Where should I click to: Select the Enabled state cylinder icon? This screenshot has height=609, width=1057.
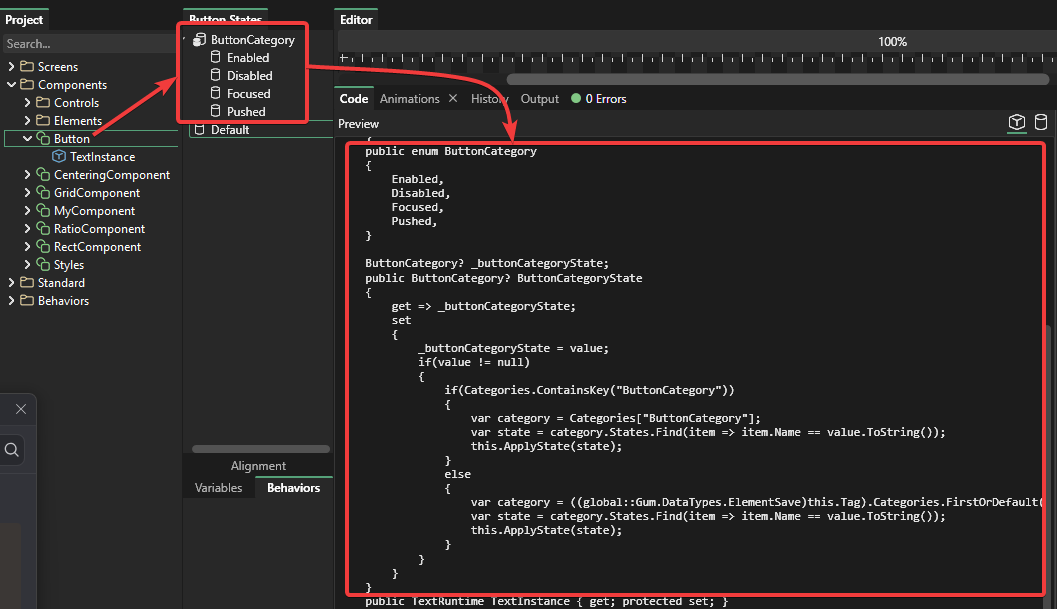point(215,58)
